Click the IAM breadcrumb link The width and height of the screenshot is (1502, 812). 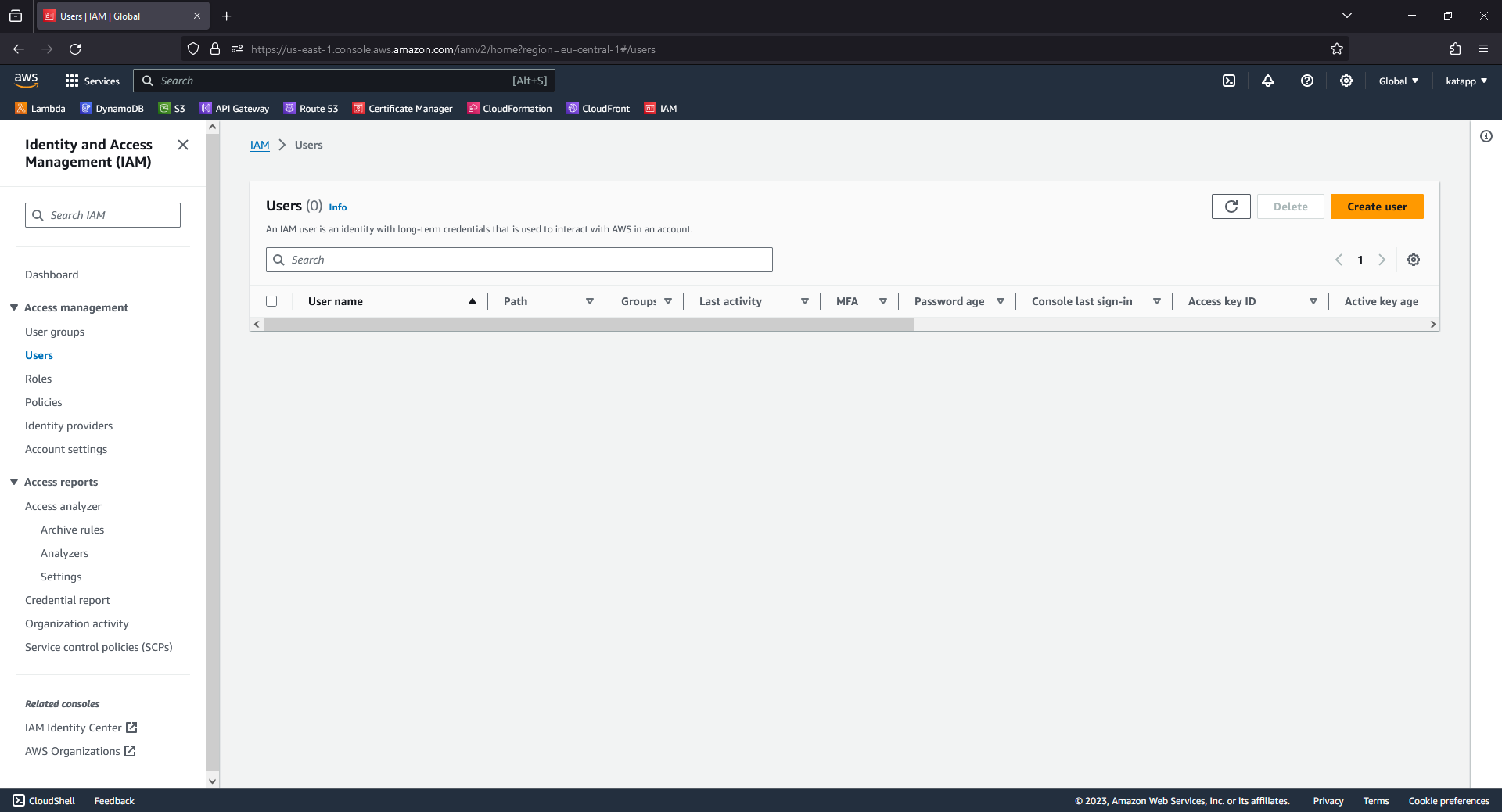click(260, 145)
